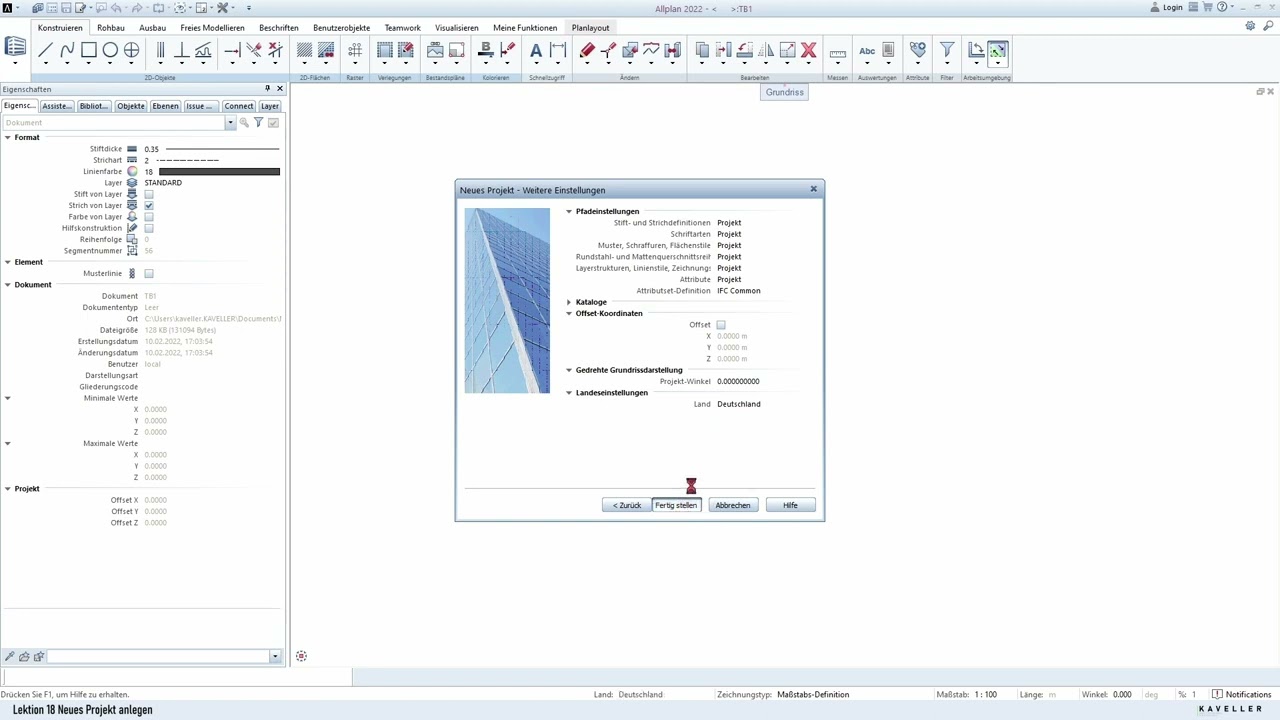Viewport: 1280px width, 720px height.
Task: Click the Raster grid icon
Action: (354, 50)
